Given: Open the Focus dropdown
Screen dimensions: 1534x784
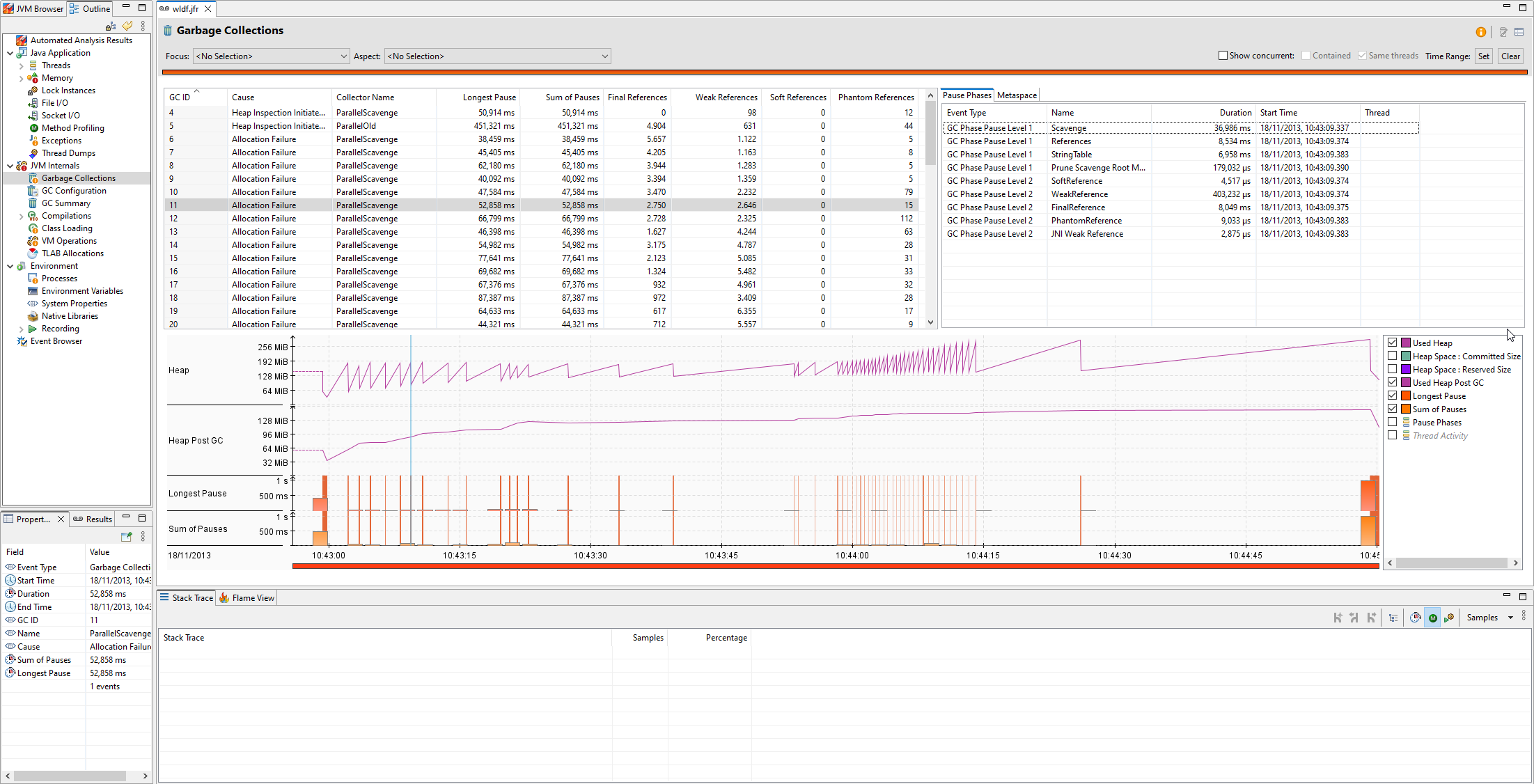Looking at the screenshot, I should pos(272,56).
